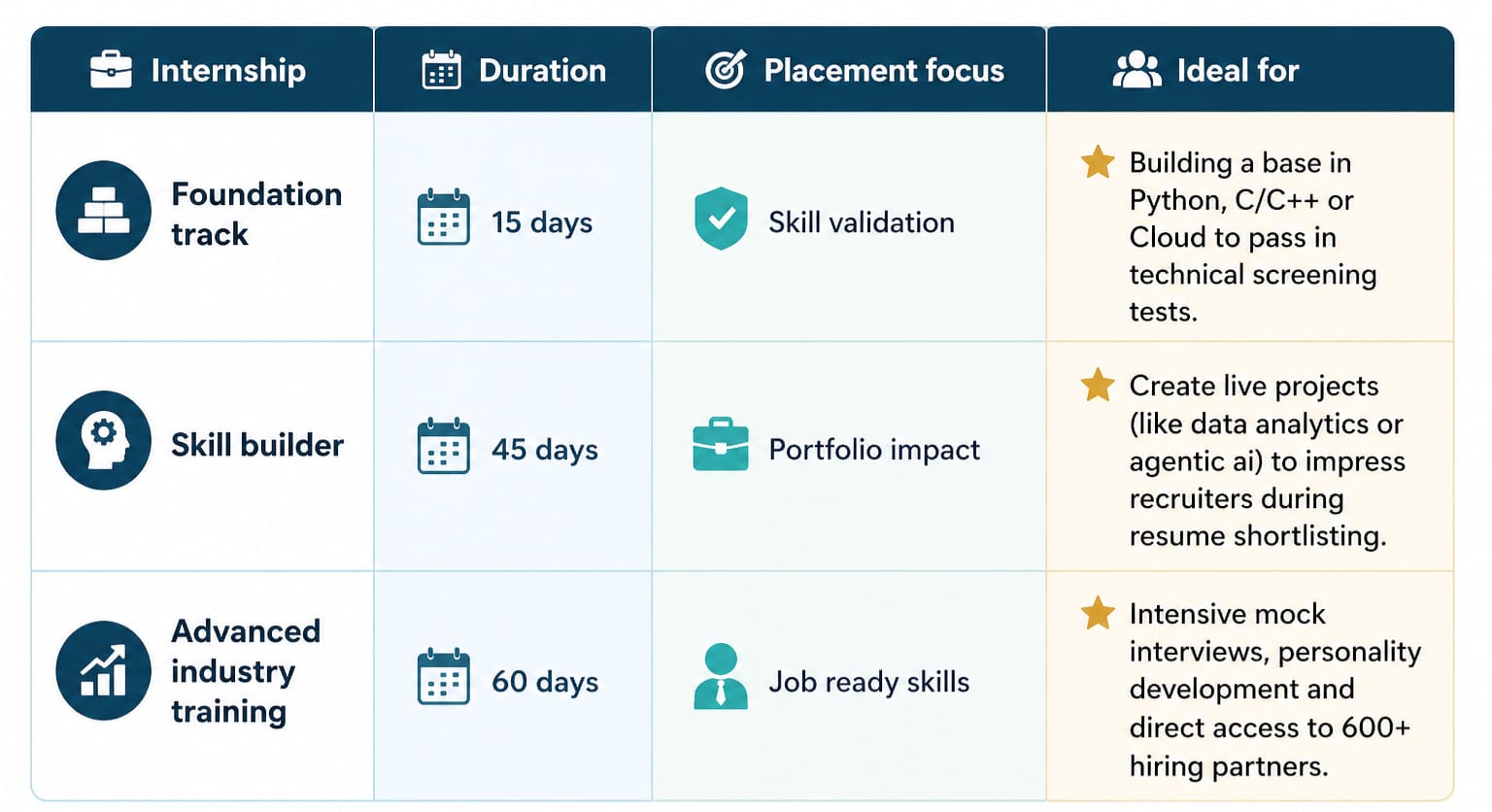Click the person icon beside Job ready skills

pyautogui.click(x=721, y=676)
